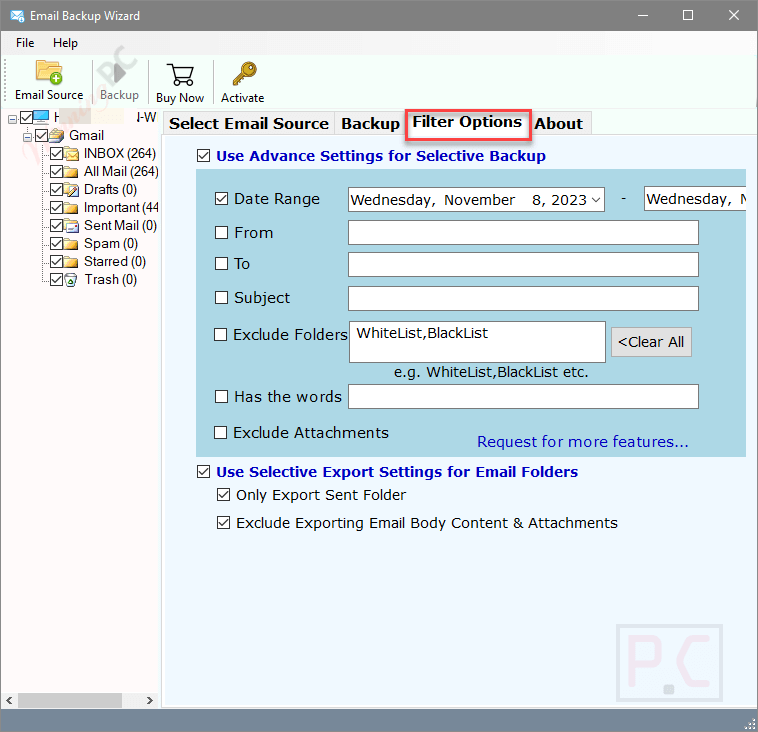
Task: Click the All Mail folder icon
Action: click(x=71, y=172)
